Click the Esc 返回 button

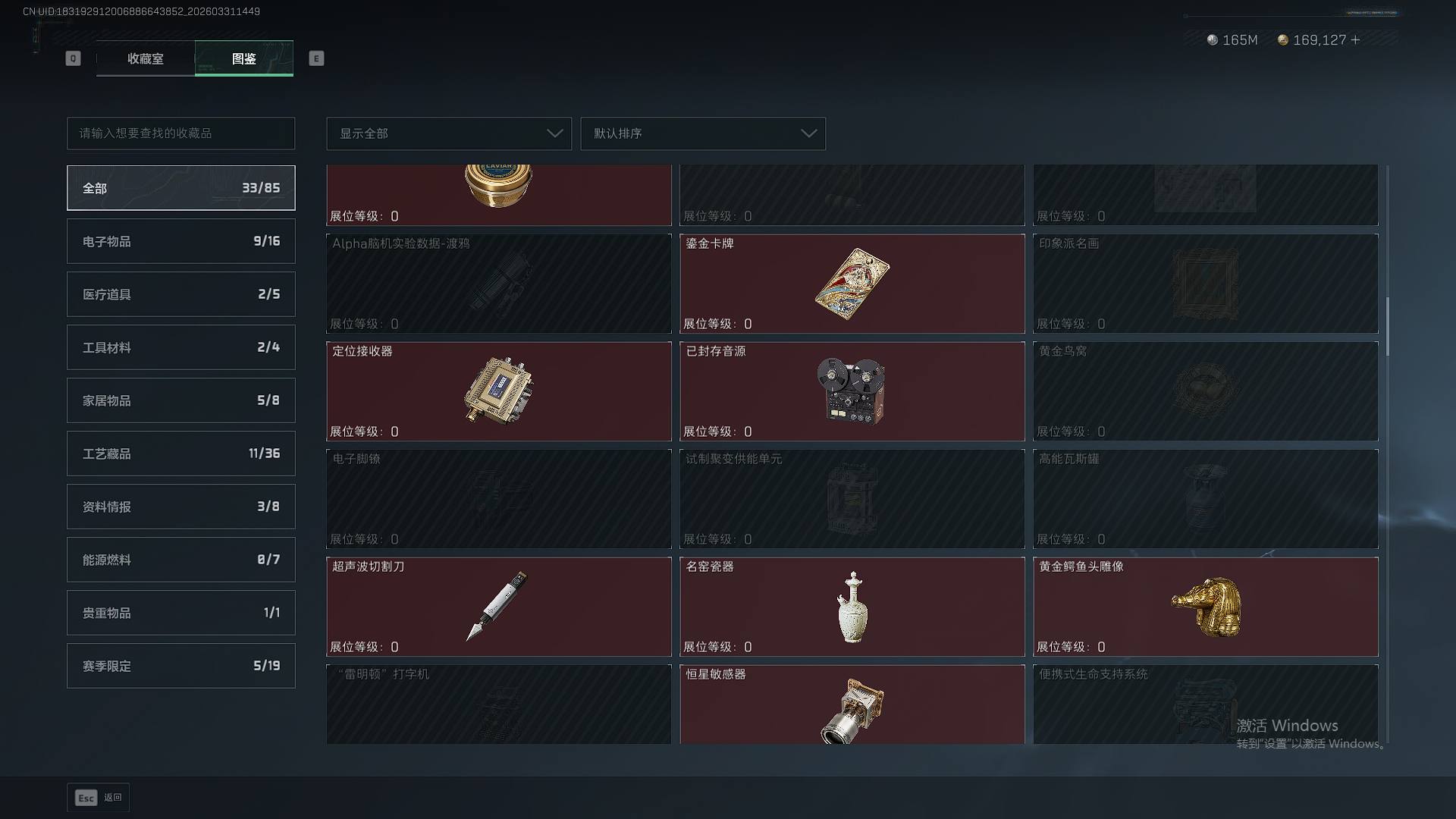(99, 798)
